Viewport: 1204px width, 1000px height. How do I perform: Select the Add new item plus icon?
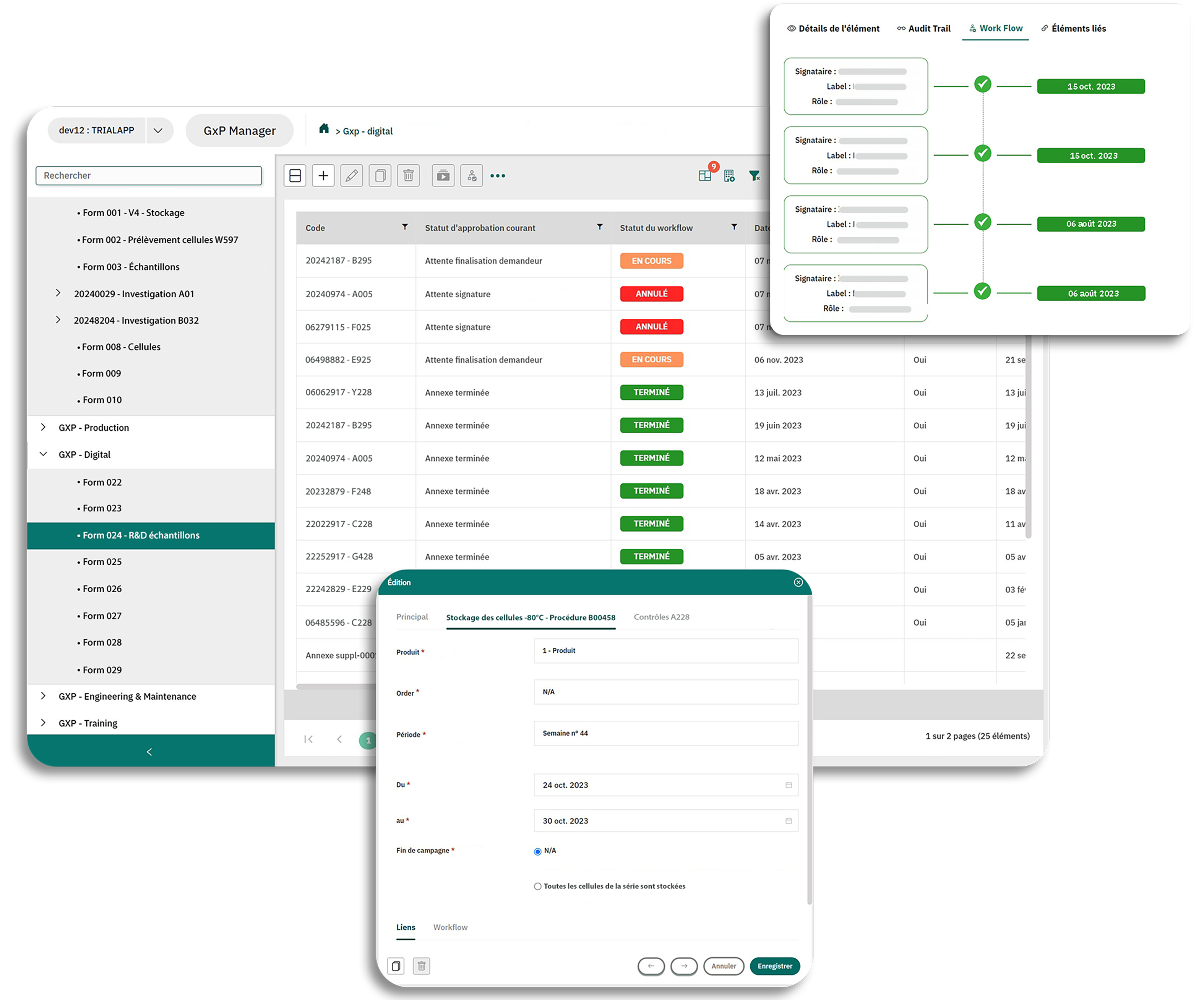click(x=323, y=175)
